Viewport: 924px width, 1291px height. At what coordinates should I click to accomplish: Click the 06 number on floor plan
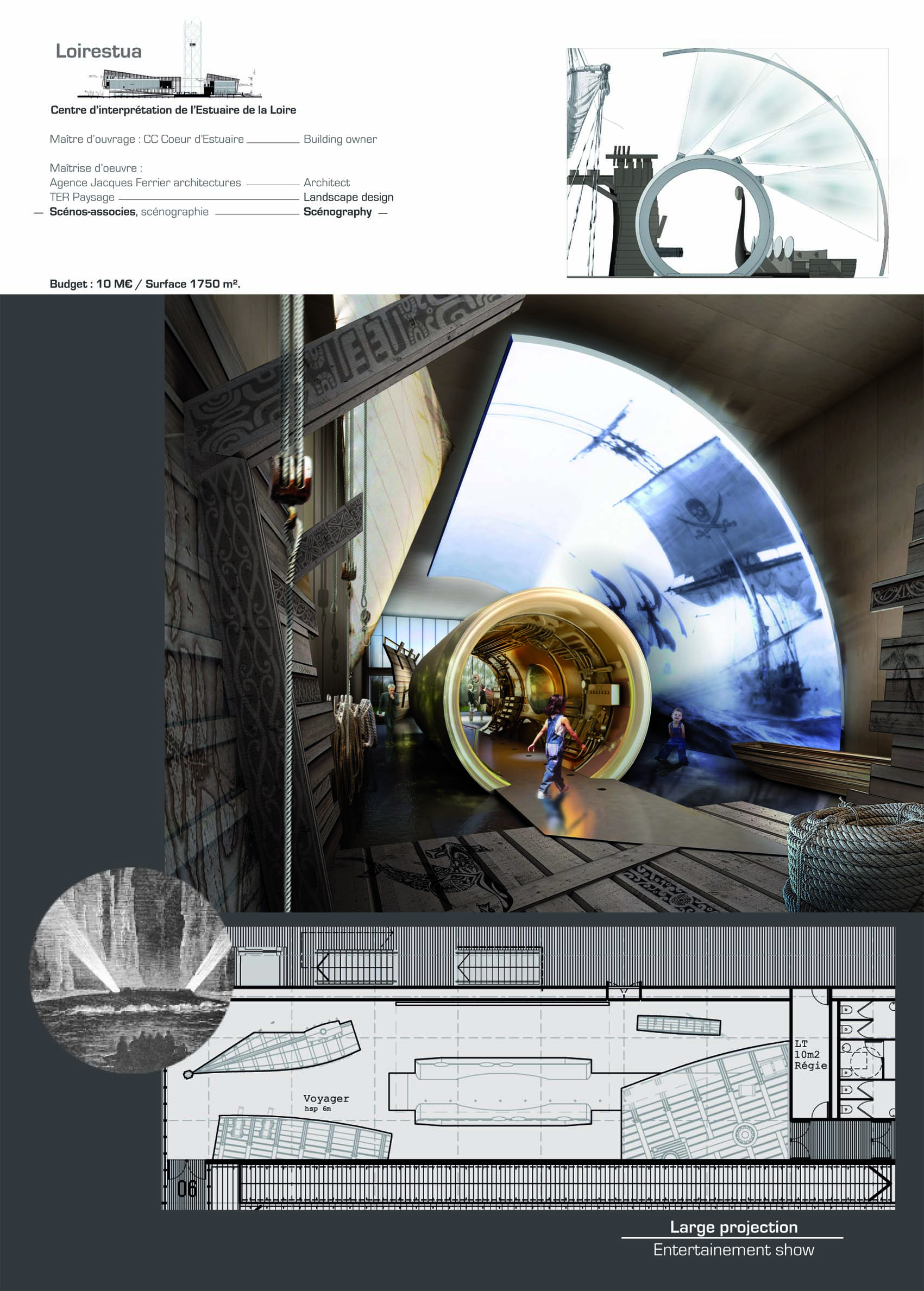tap(187, 1189)
